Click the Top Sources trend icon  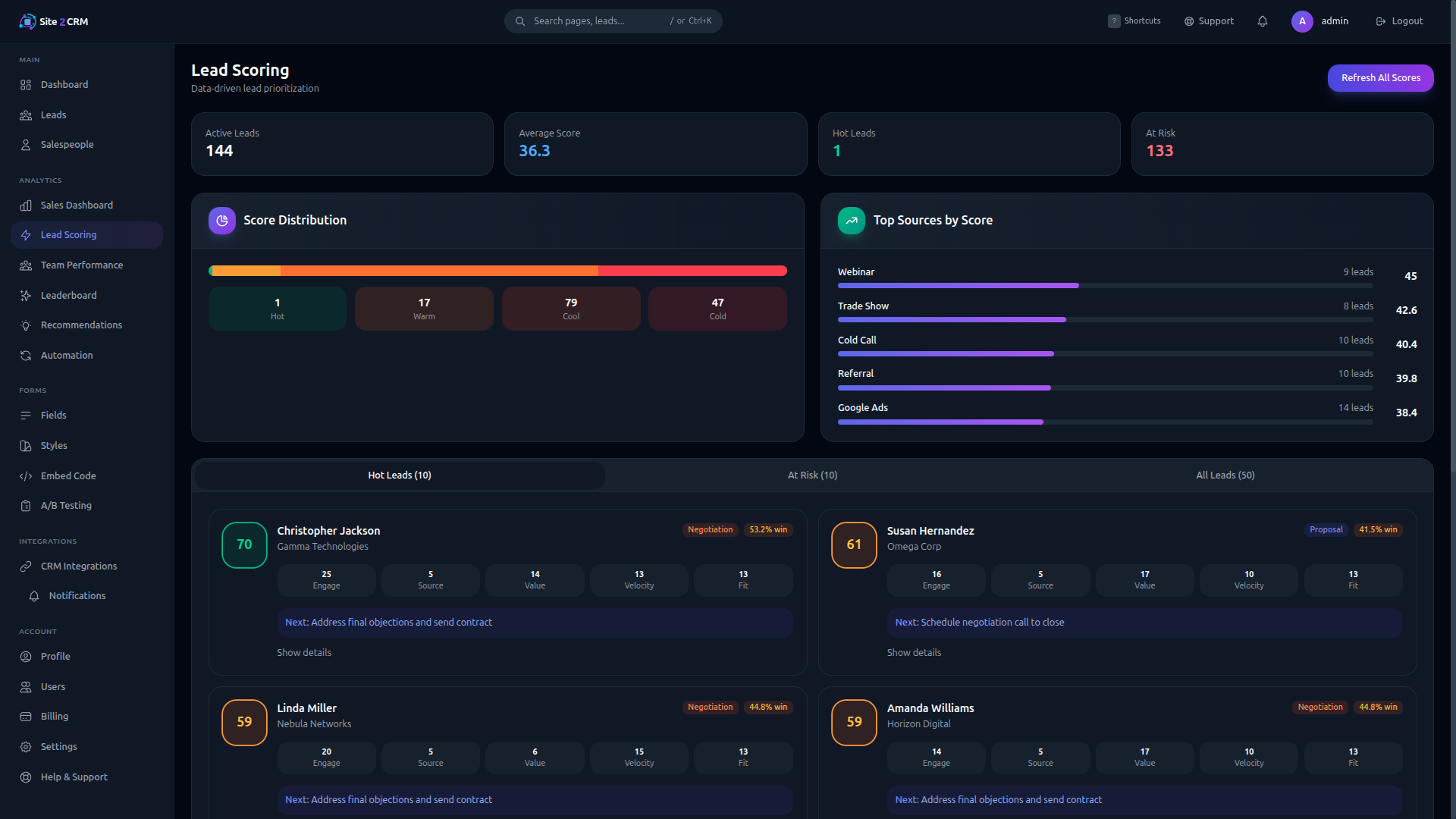[851, 221]
